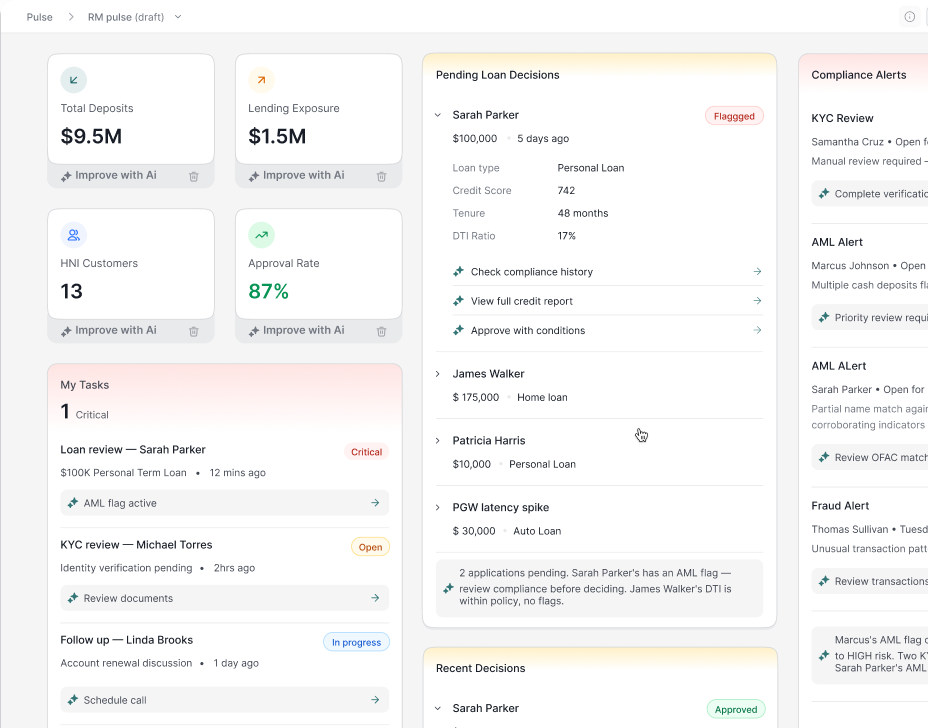The height and width of the screenshot is (728, 928).
Task: Click arrow on Review documents row
Action: pyautogui.click(x=375, y=598)
